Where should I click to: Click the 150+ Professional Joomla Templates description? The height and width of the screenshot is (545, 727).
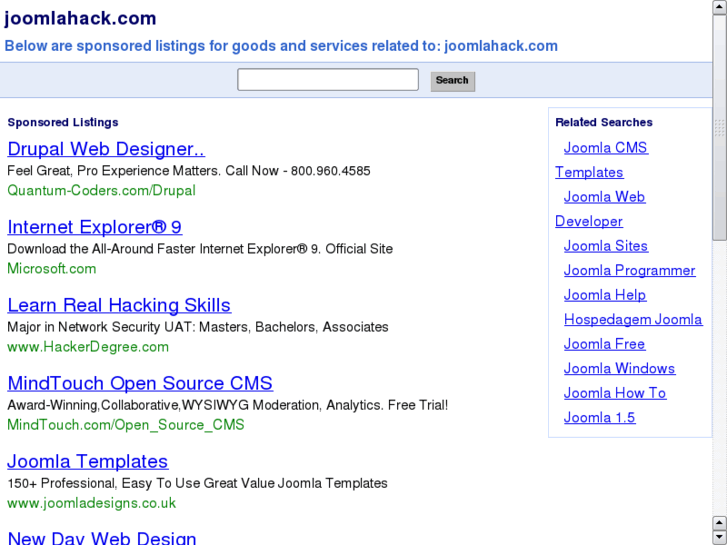pos(198,483)
